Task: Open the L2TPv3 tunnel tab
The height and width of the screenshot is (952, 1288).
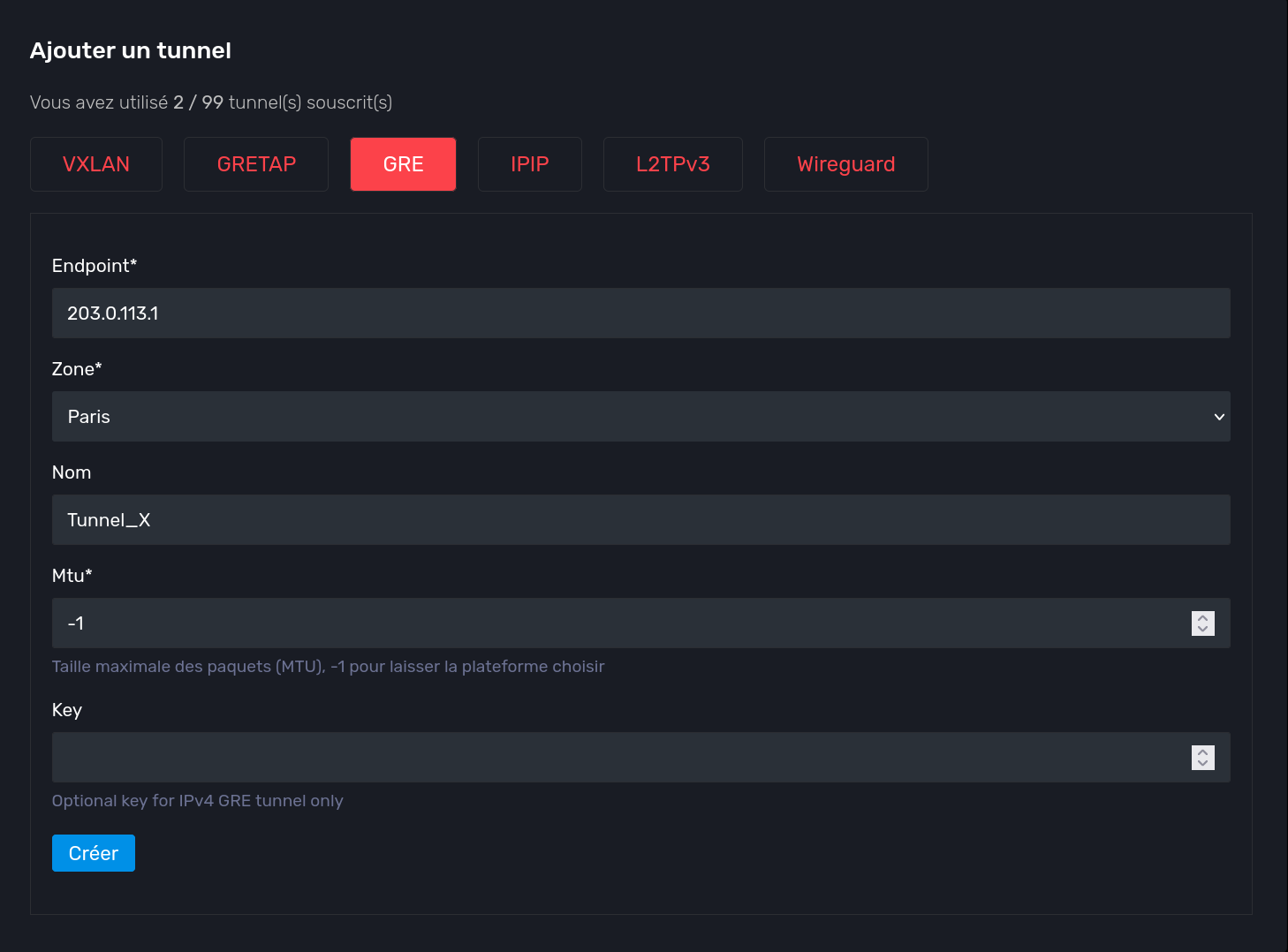Action: [x=672, y=164]
